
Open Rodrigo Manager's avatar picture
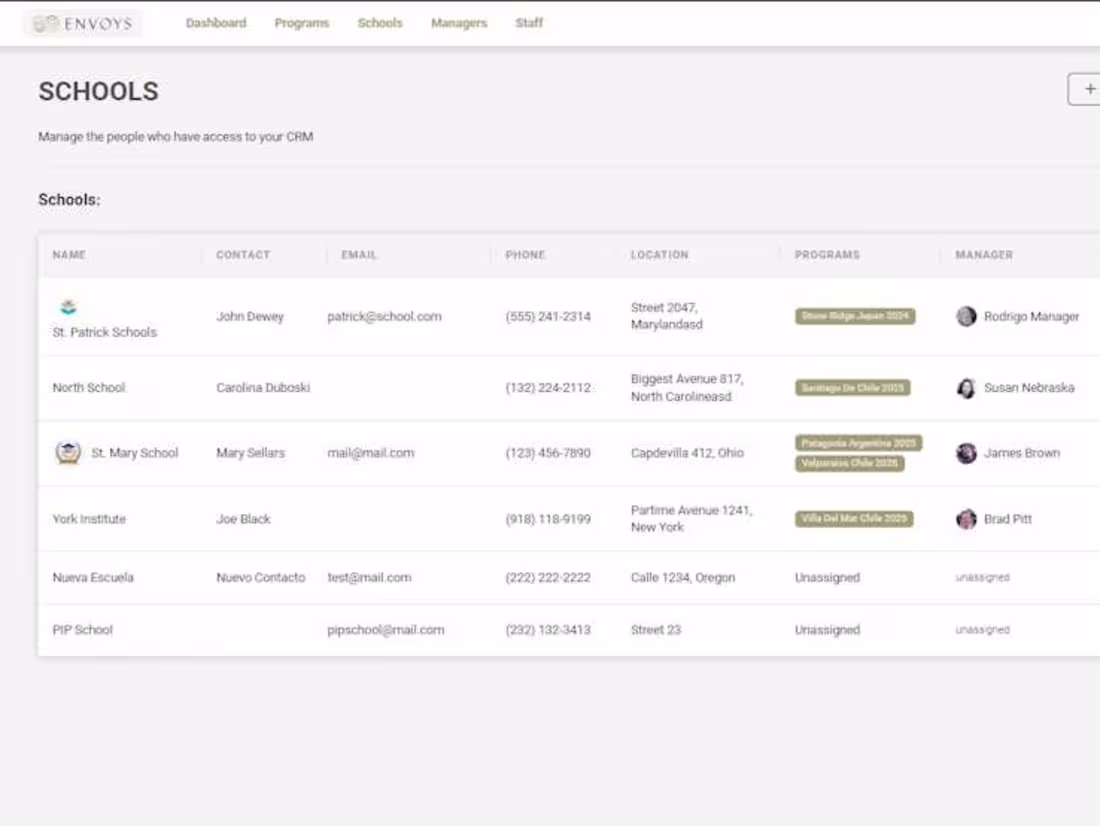(x=967, y=316)
